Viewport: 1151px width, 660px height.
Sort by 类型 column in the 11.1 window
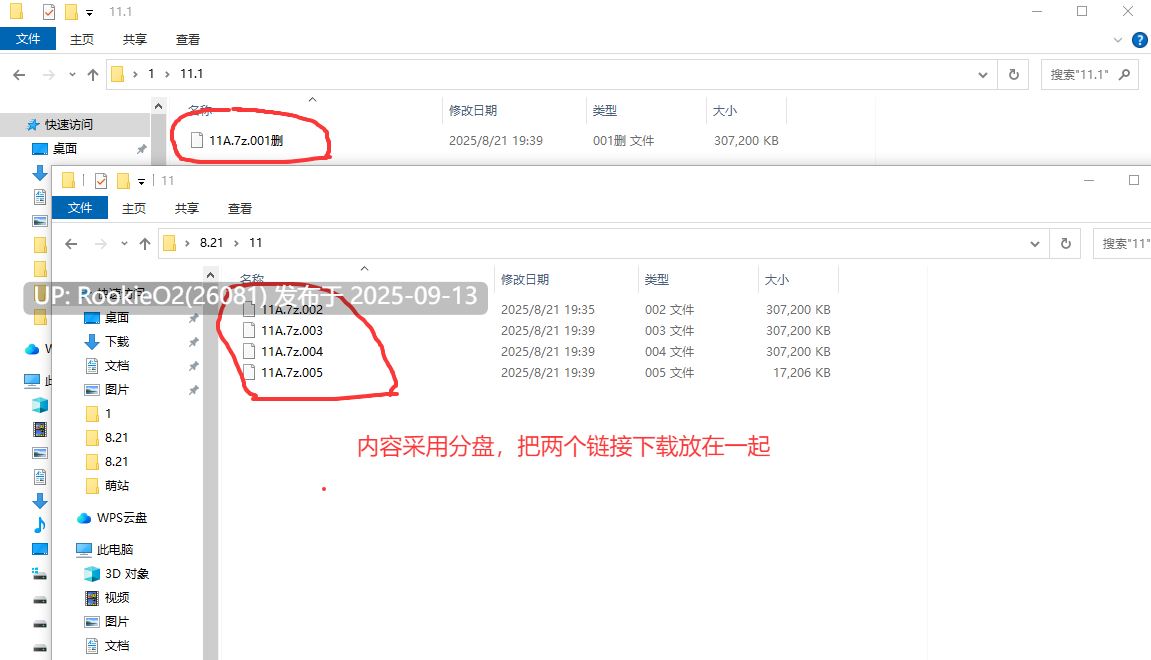[605, 110]
